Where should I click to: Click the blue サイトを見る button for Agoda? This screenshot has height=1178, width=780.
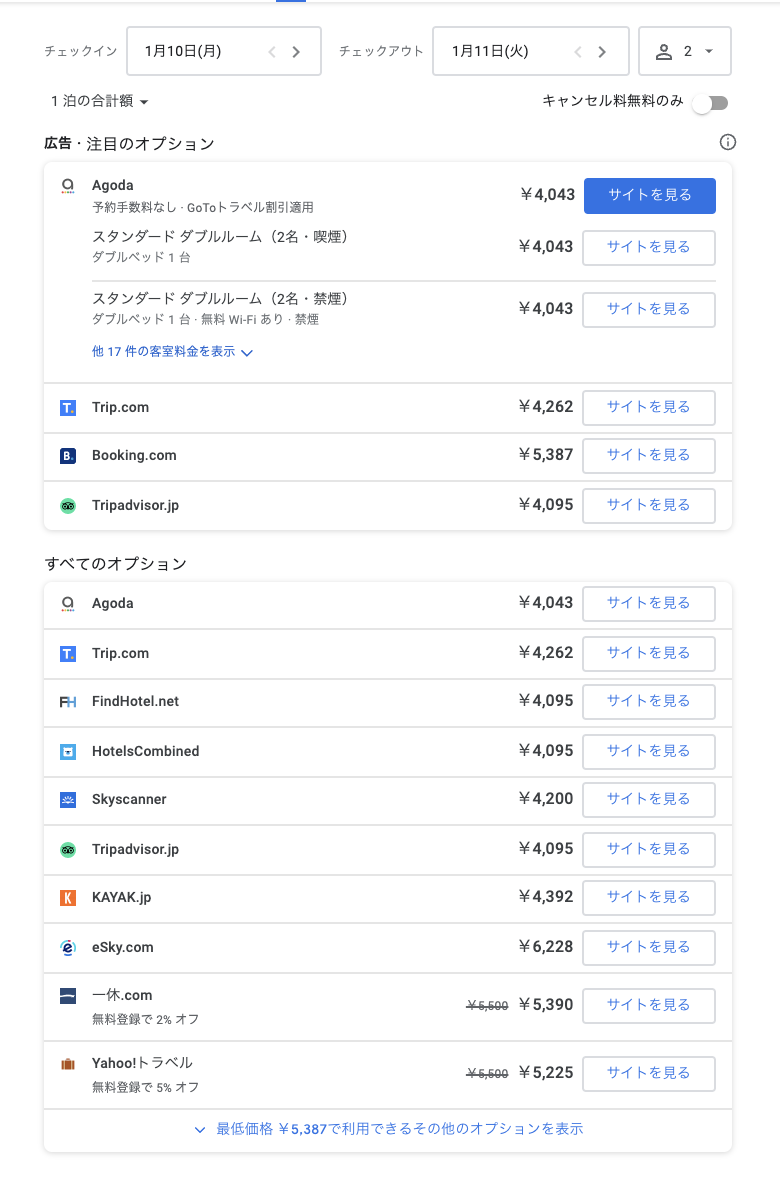pos(650,195)
